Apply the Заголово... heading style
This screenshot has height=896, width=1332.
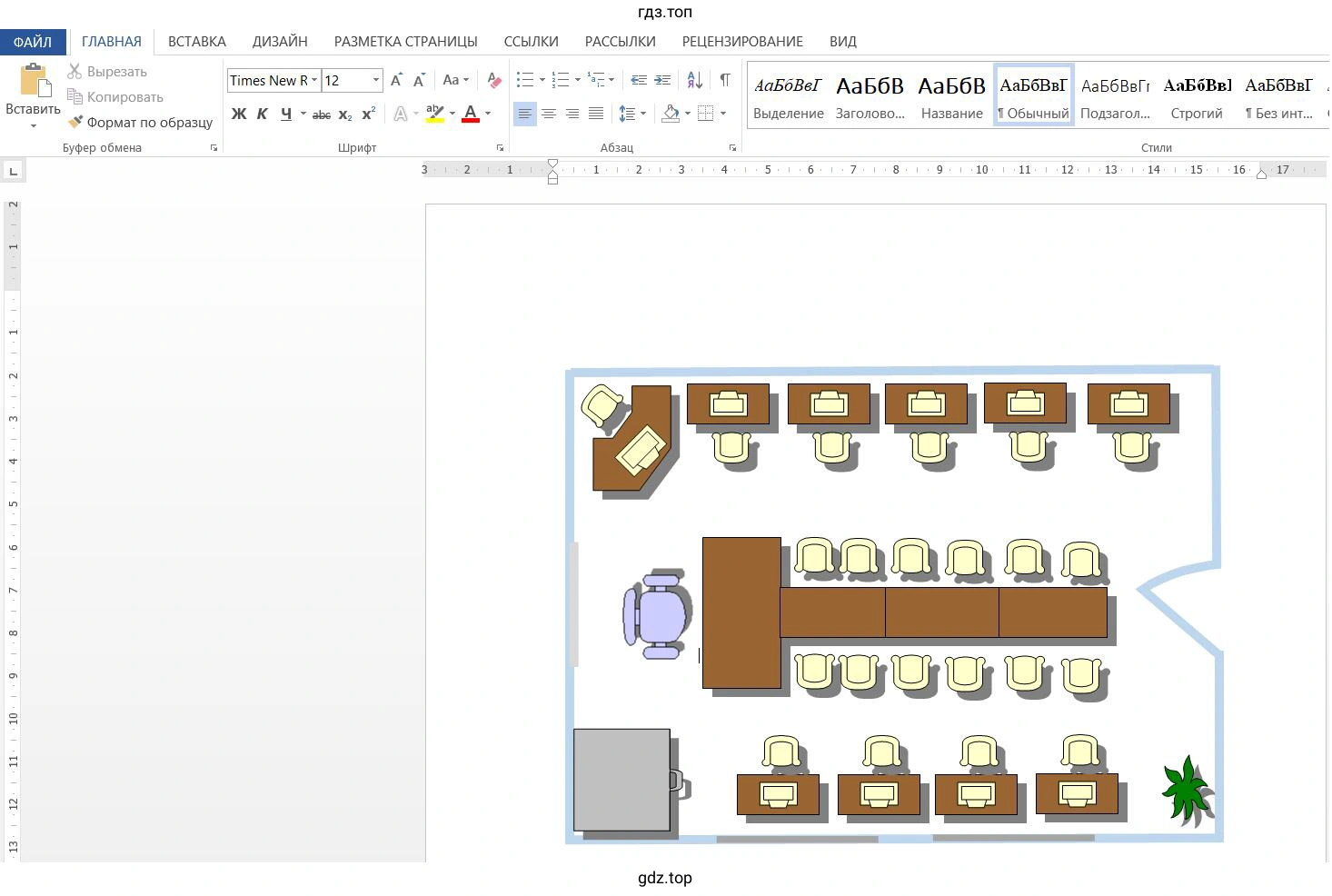click(x=870, y=95)
